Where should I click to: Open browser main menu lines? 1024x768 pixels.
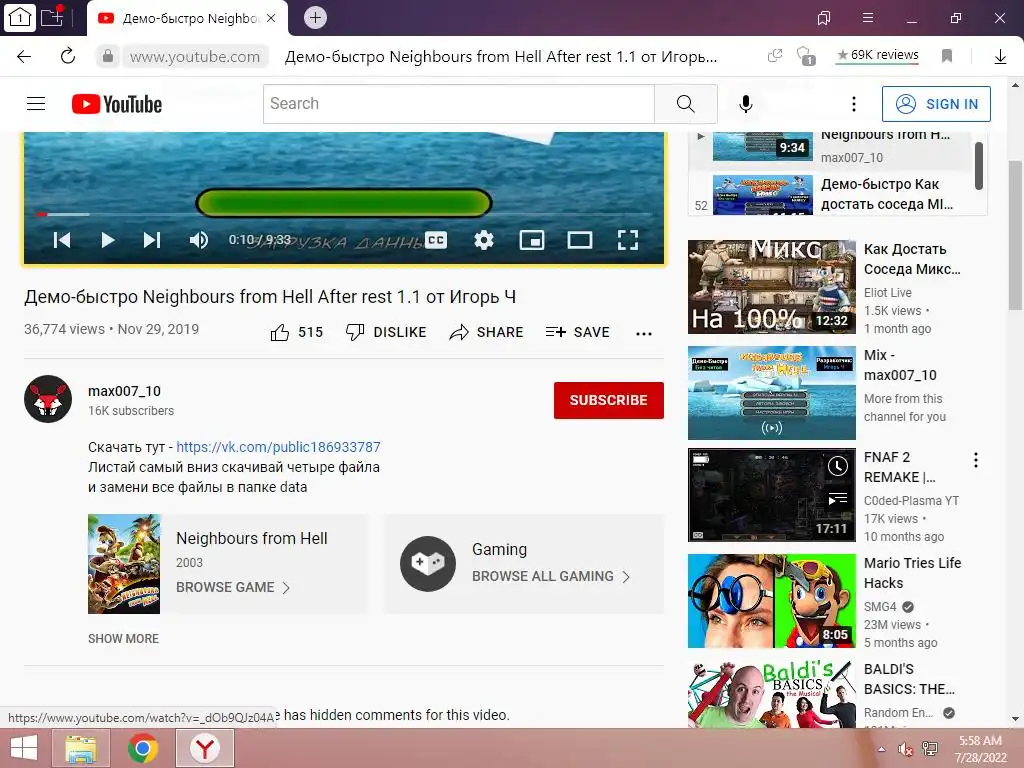click(x=868, y=18)
